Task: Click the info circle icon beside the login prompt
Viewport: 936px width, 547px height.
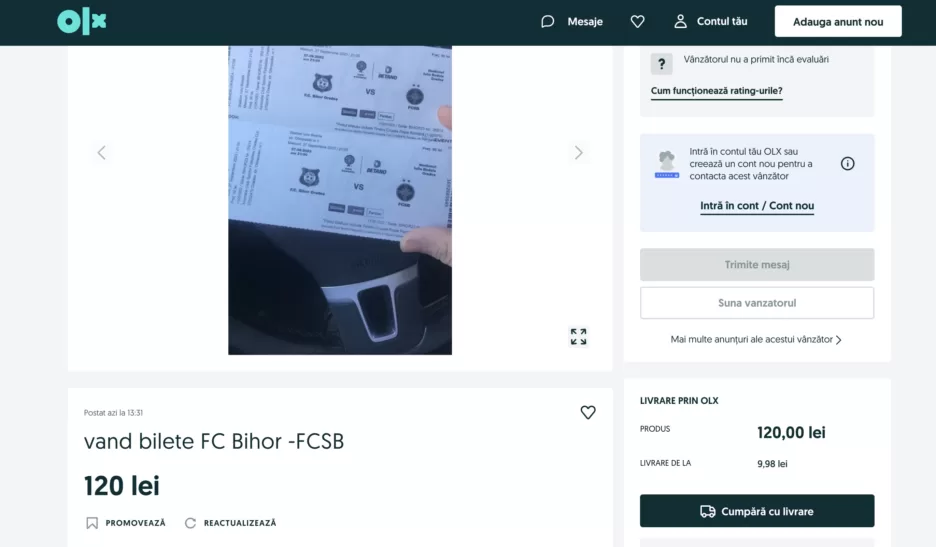Action: 848,164
